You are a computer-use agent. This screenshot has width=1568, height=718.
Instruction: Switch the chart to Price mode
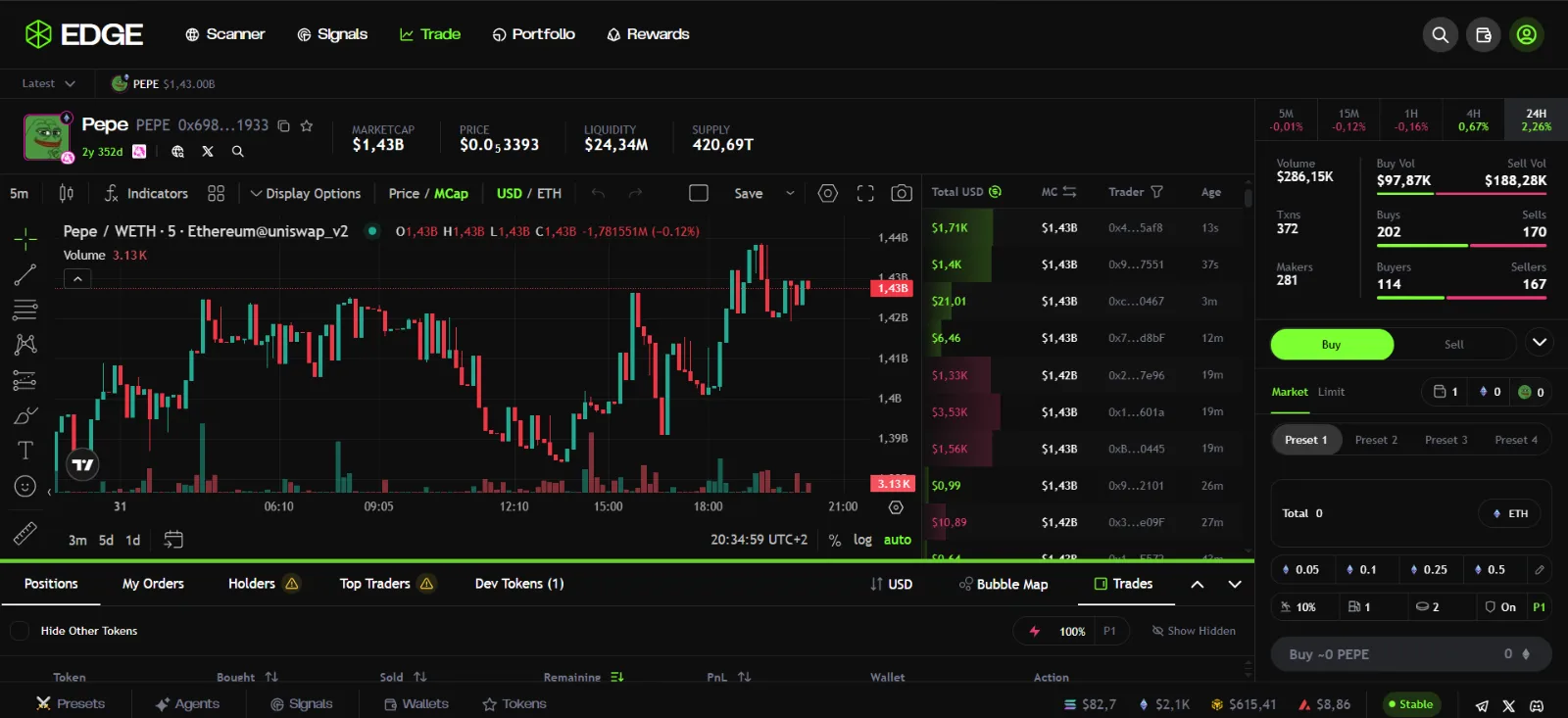404,194
